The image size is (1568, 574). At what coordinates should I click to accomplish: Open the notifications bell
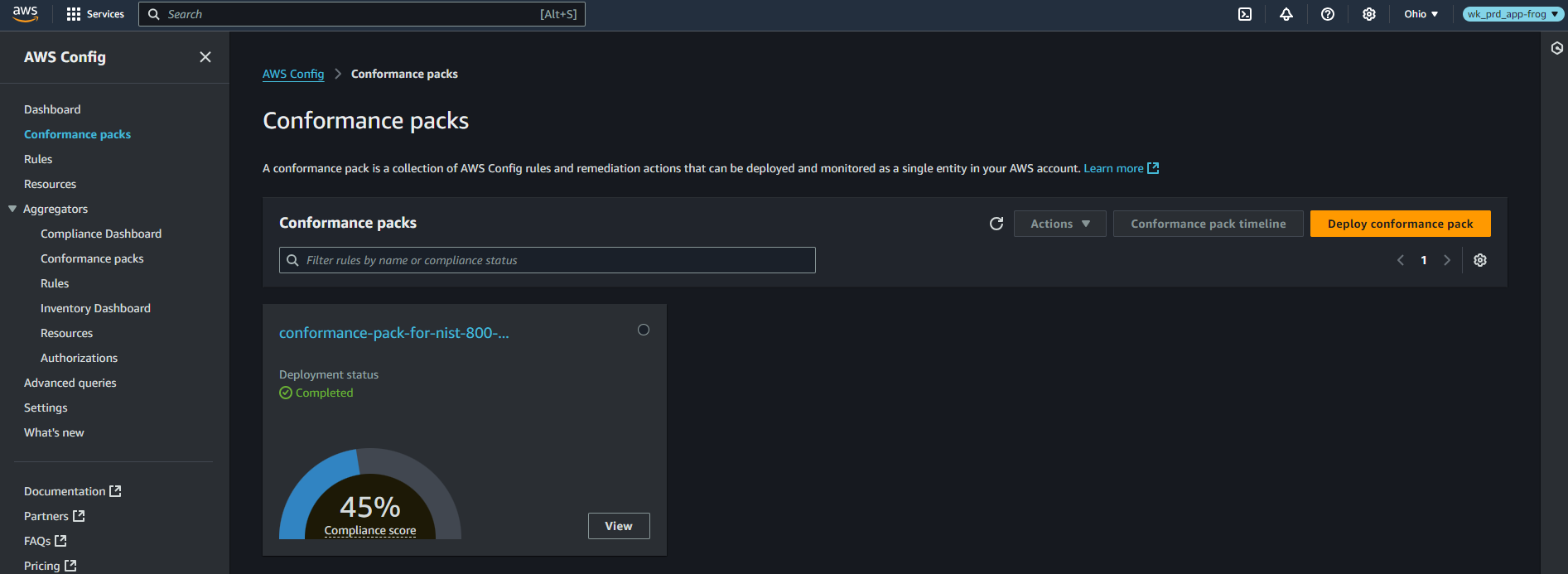tap(1286, 14)
